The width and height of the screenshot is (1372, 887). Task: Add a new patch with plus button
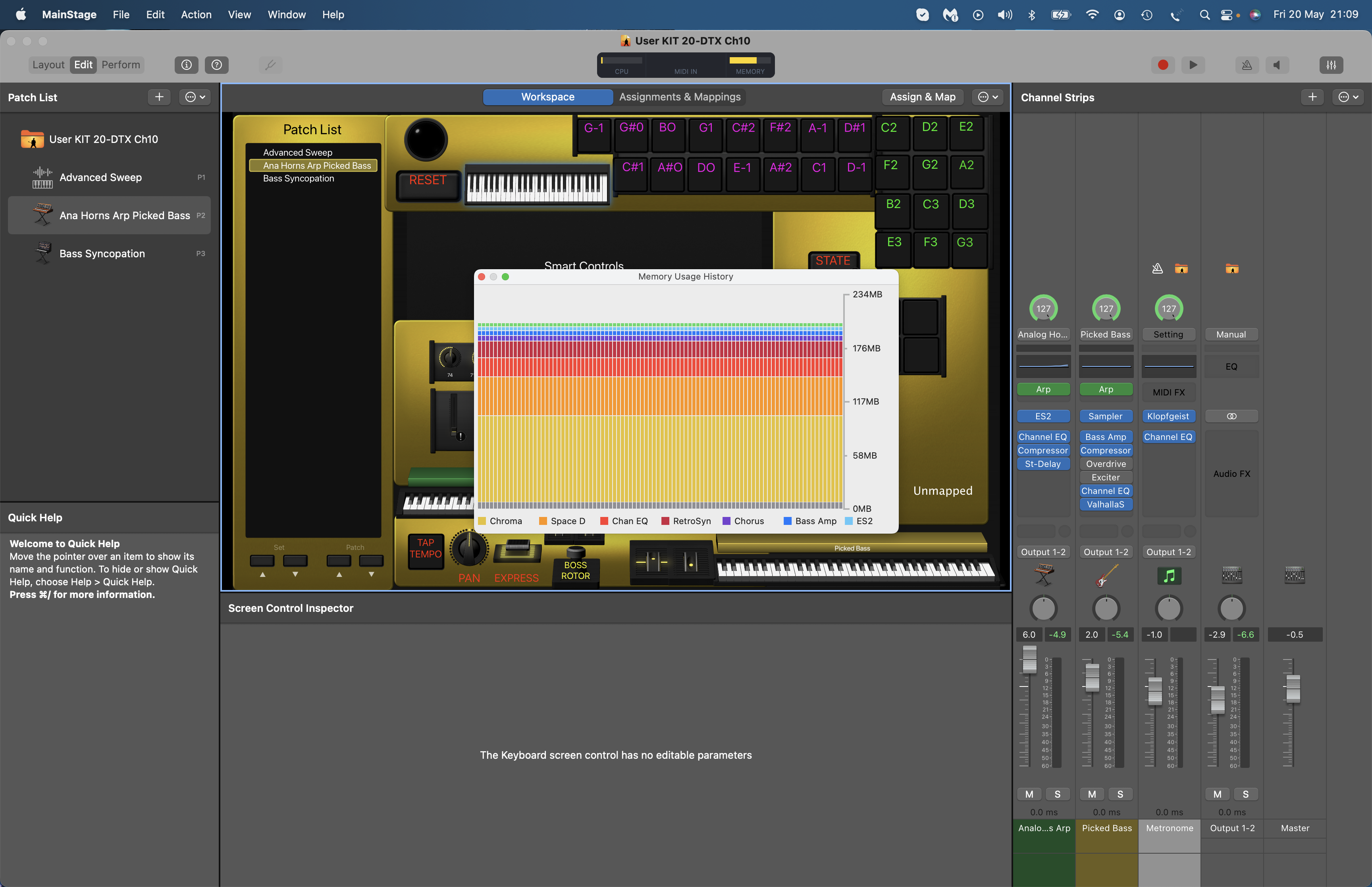click(159, 97)
